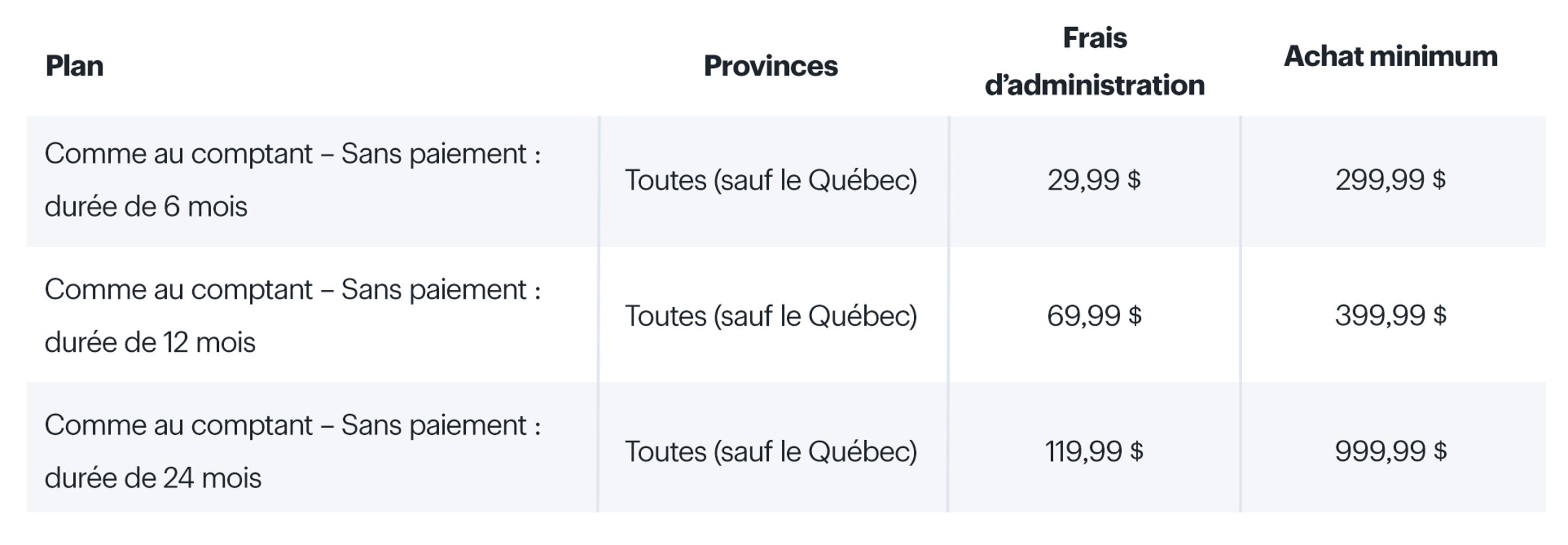This screenshot has height=545, width=1568.
Task: Click the Plan column header
Action: pyautogui.click(x=74, y=66)
